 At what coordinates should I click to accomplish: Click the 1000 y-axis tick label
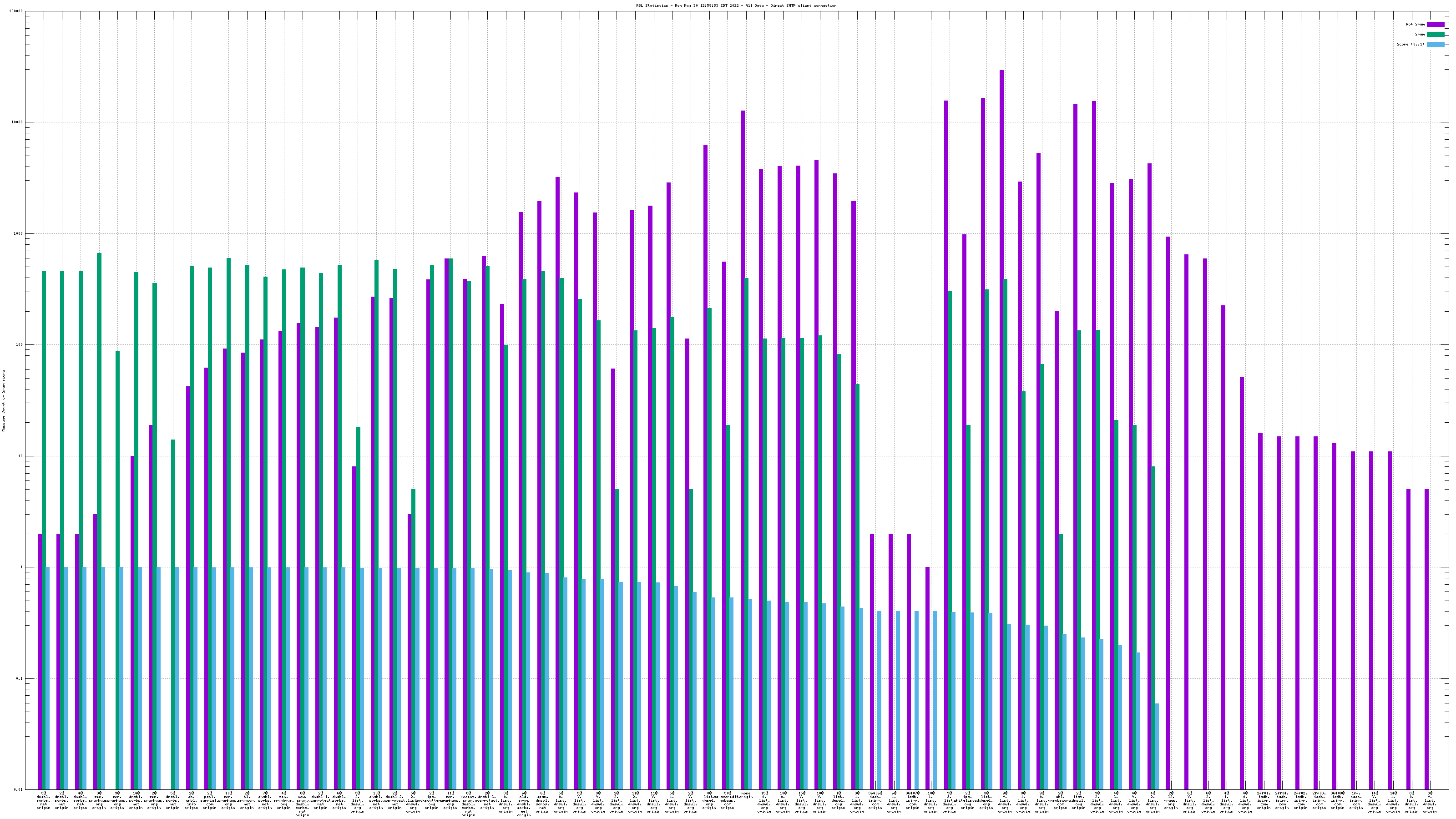(18, 233)
